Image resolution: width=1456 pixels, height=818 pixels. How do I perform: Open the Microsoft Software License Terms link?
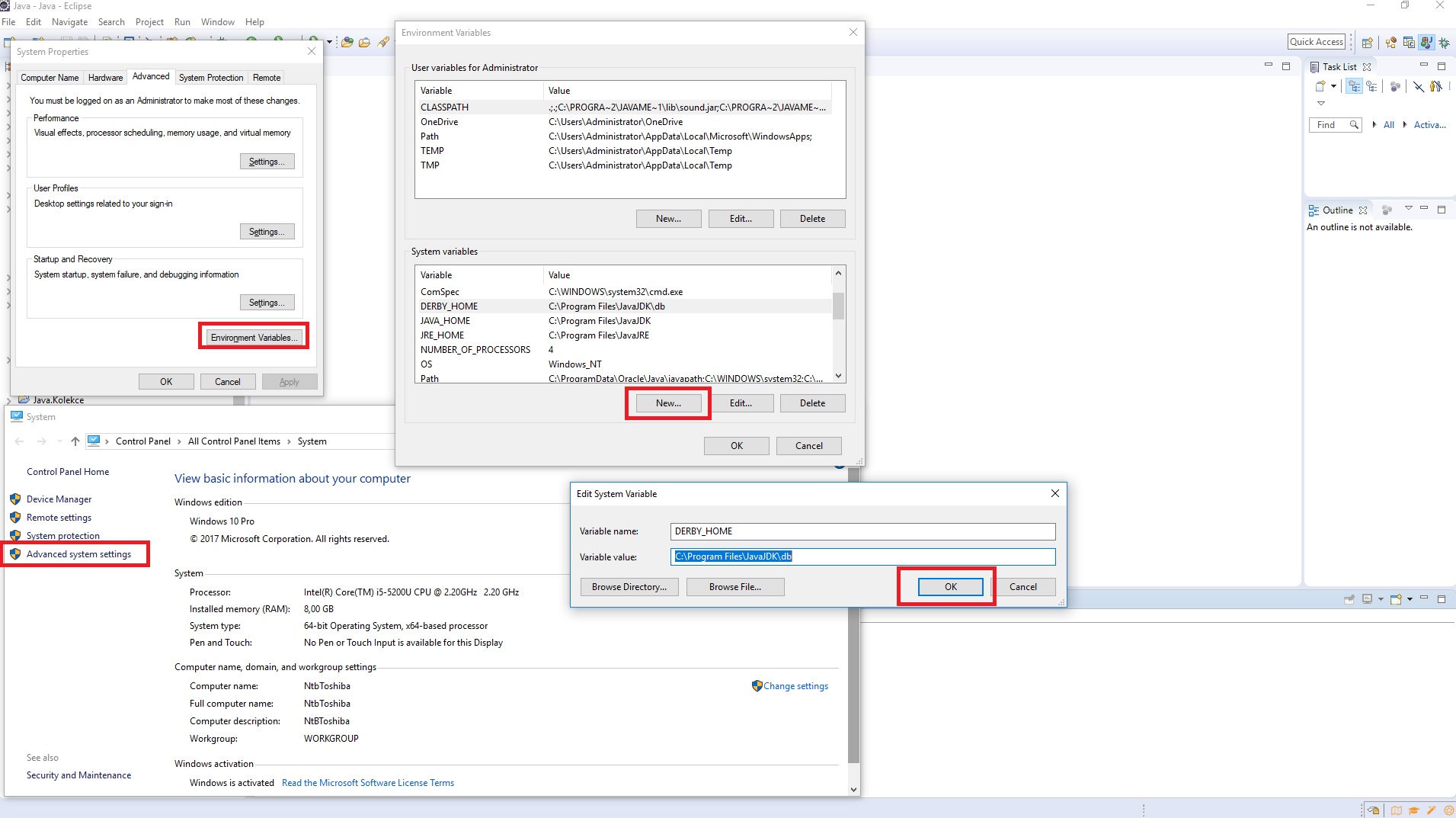point(367,783)
